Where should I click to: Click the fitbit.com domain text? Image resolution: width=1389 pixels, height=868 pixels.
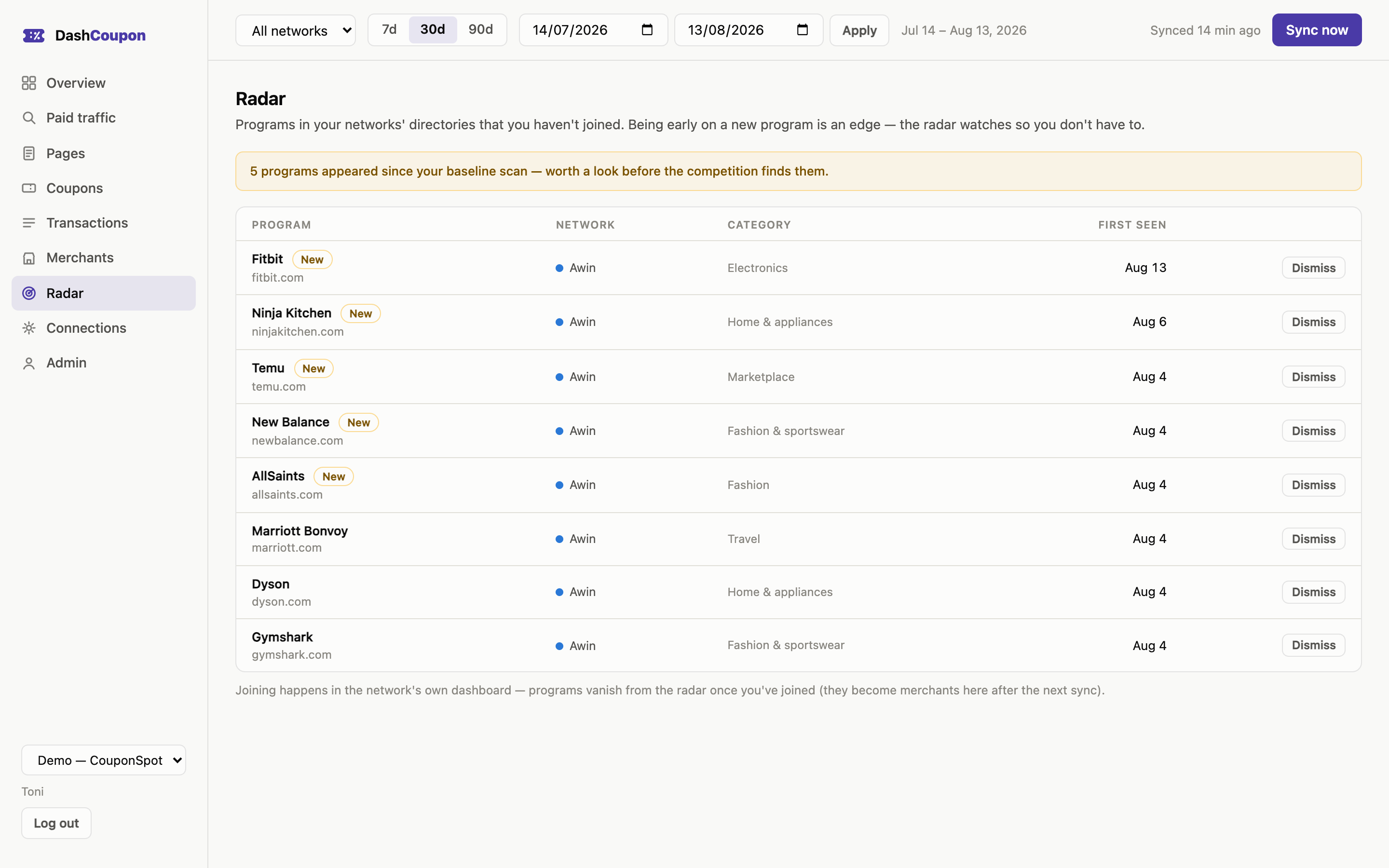(x=278, y=278)
